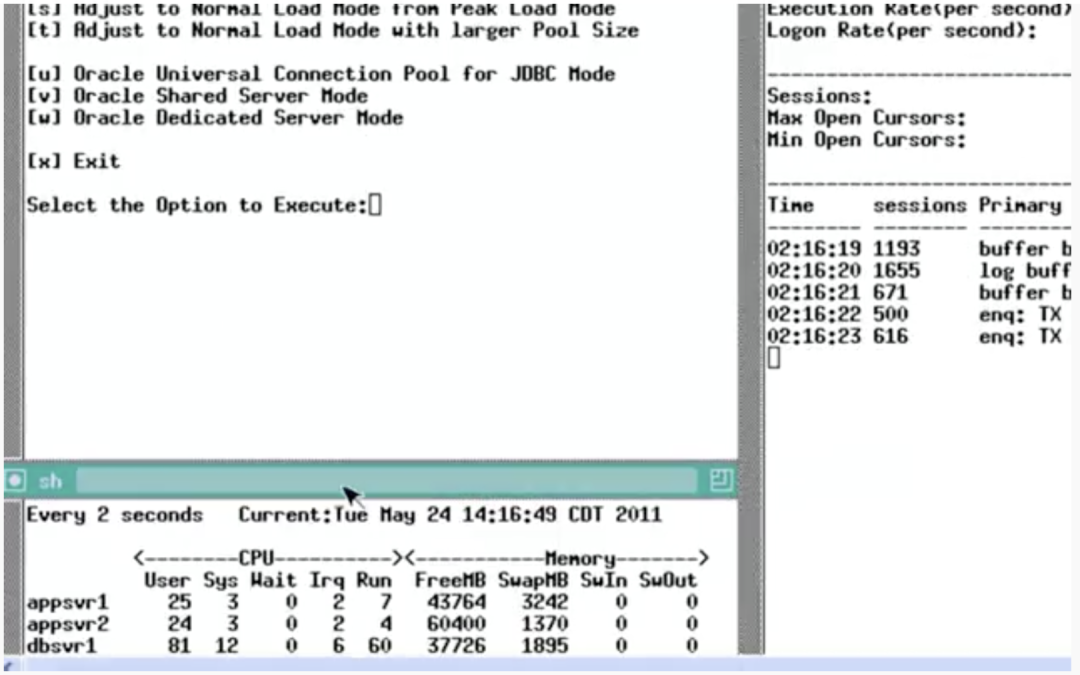Click the 'Sessions:' label in right pane
This screenshot has width=1080, height=675.
pos(820,96)
